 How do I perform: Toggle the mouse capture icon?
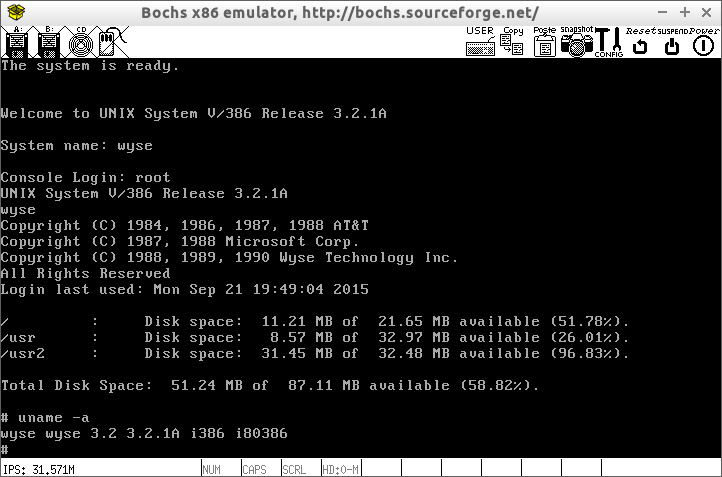tap(112, 42)
